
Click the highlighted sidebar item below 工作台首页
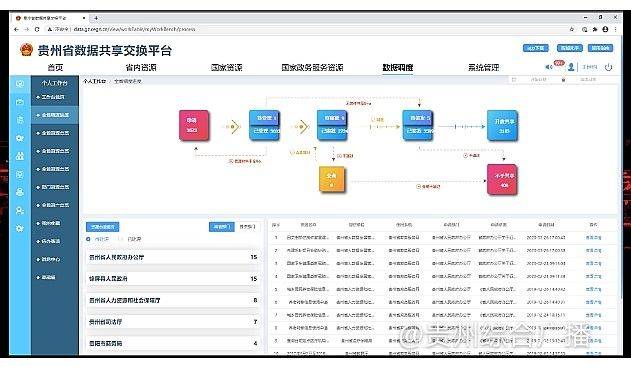(55, 115)
